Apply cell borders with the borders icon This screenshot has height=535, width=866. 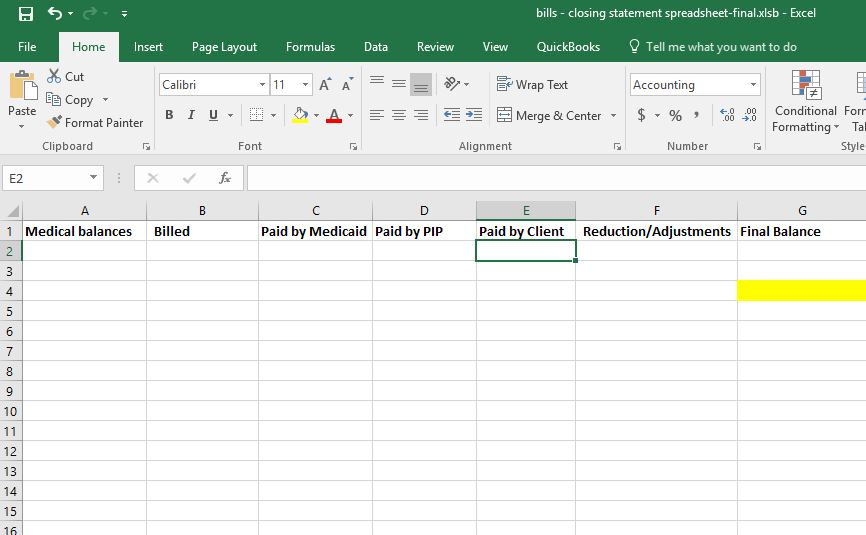pyautogui.click(x=256, y=115)
